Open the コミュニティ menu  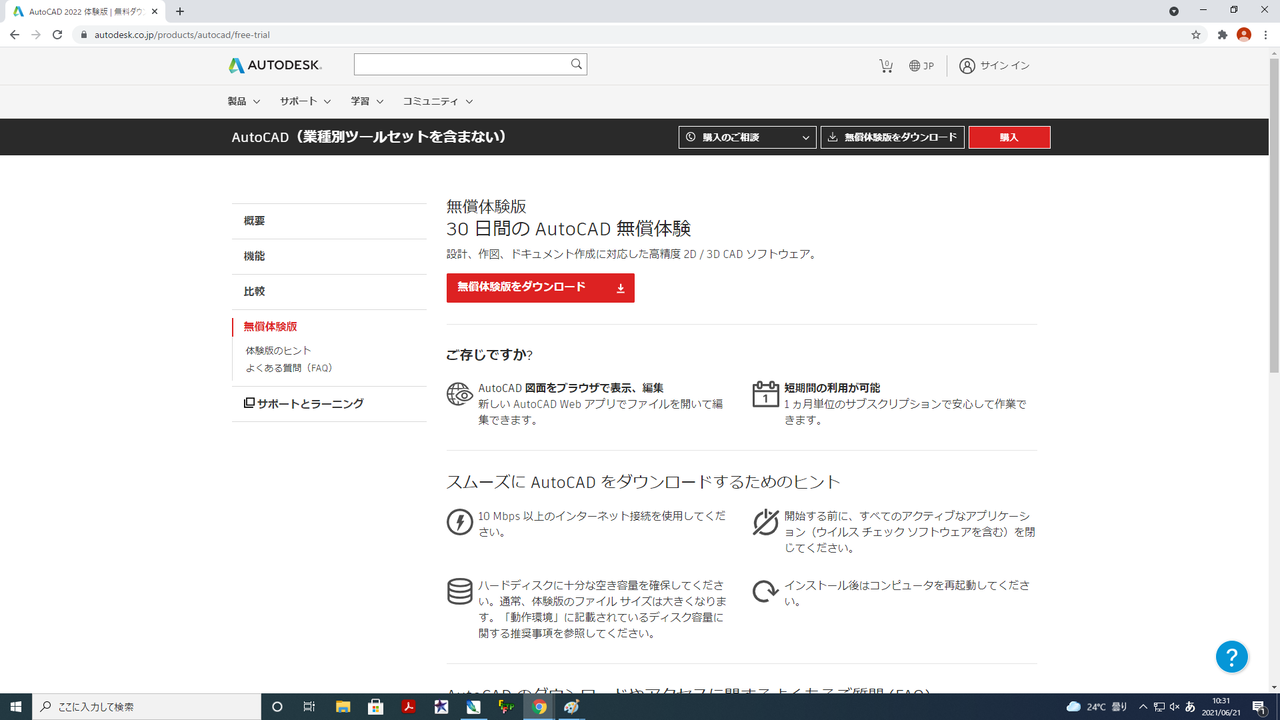pos(438,101)
